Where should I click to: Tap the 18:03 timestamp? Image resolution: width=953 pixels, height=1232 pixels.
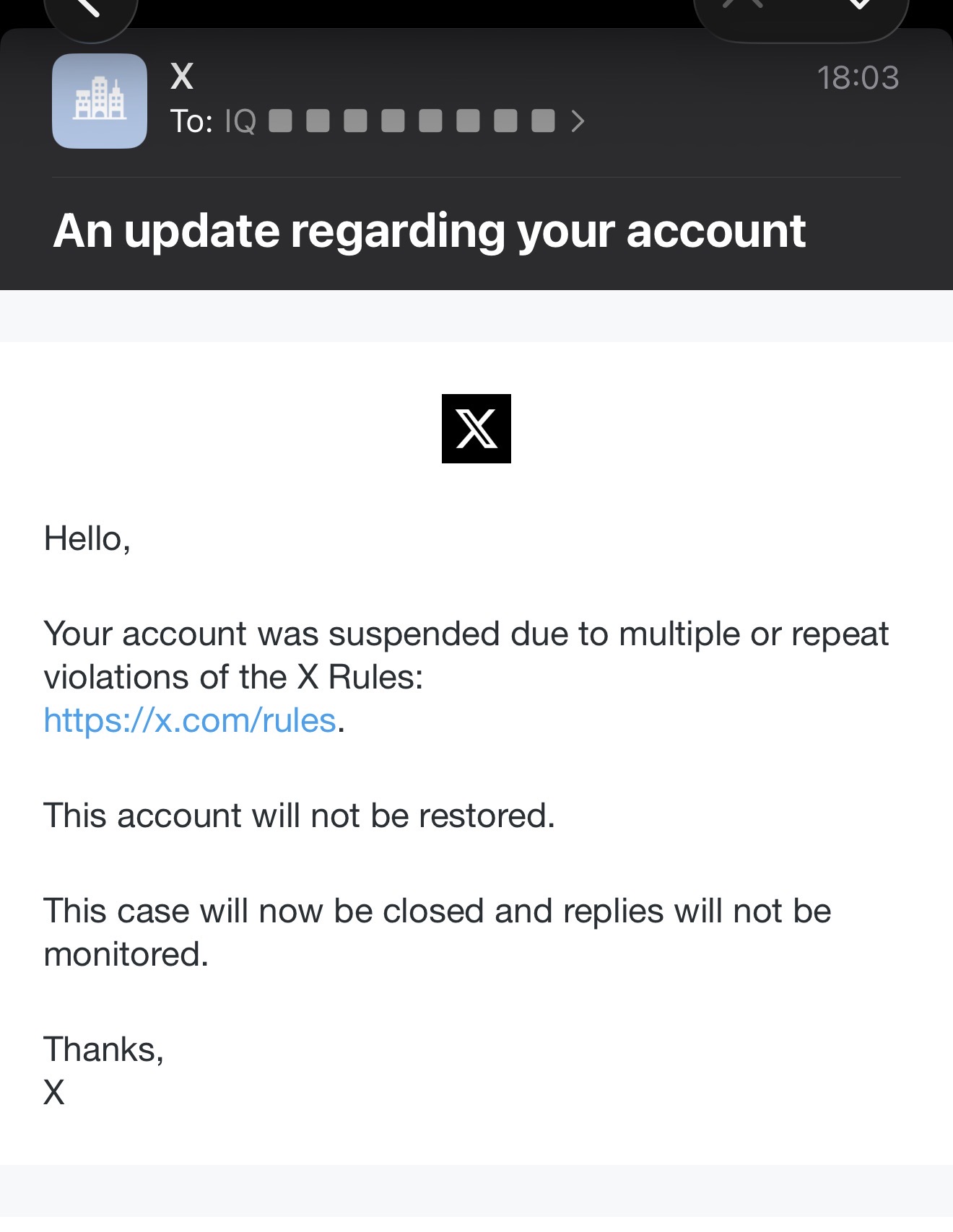pyautogui.click(x=858, y=78)
